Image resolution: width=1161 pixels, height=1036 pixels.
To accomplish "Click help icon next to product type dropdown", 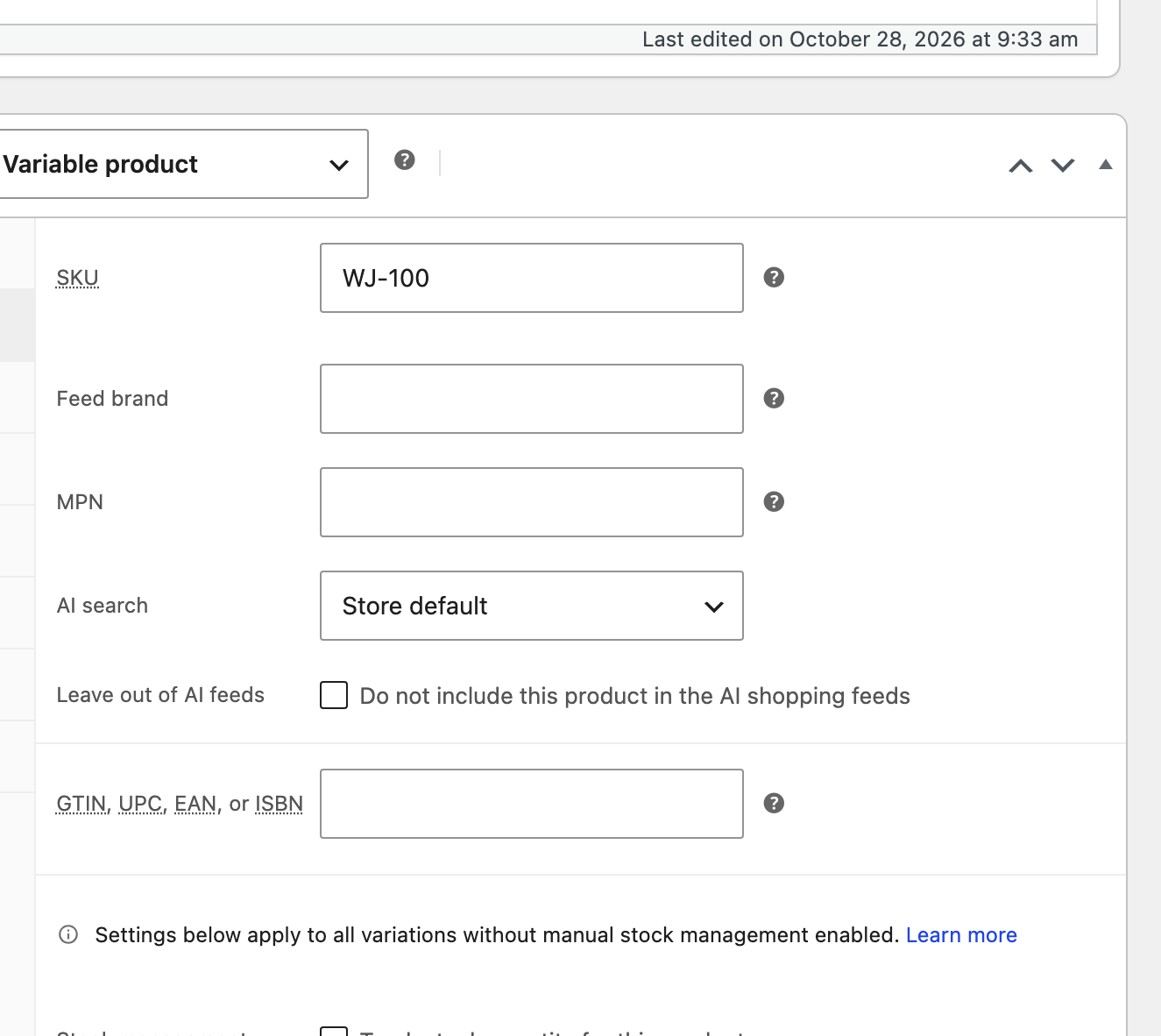I will coord(404,160).
